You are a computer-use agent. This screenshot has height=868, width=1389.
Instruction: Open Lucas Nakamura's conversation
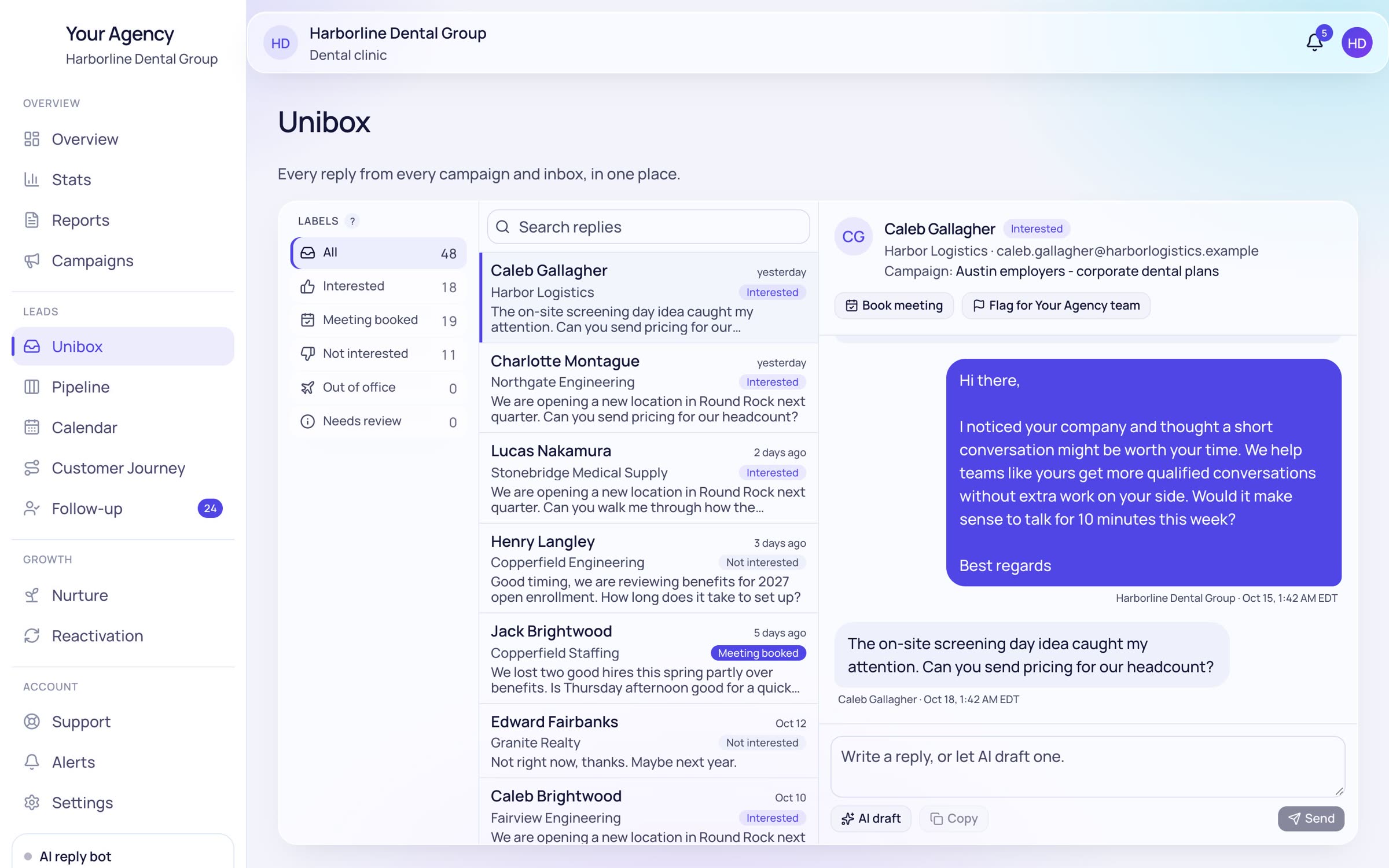[648, 479]
